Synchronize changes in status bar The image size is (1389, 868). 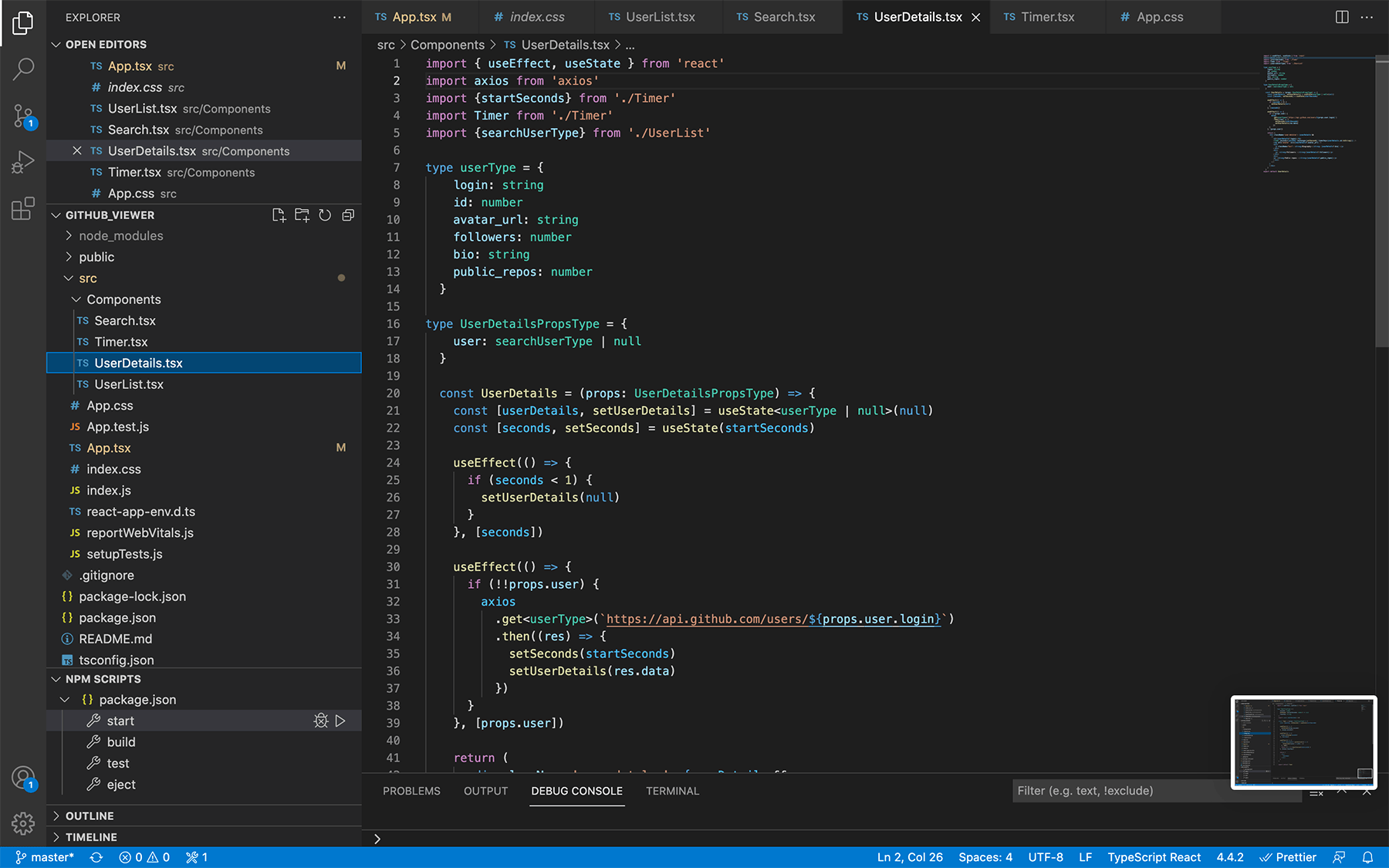(x=96, y=857)
